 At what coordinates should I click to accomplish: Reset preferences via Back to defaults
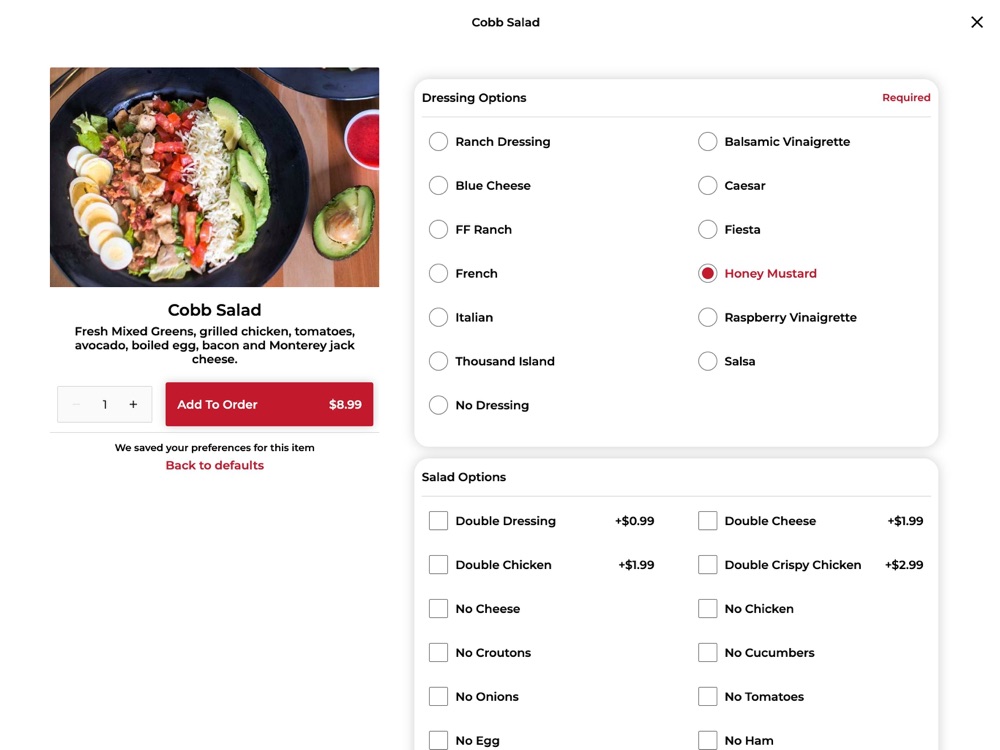point(214,466)
